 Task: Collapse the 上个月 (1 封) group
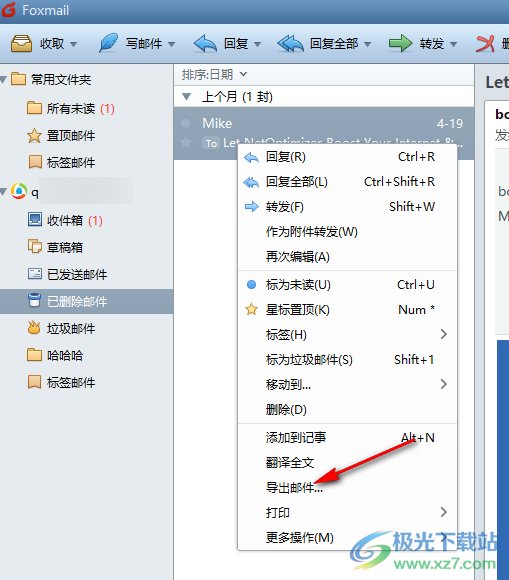187,97
